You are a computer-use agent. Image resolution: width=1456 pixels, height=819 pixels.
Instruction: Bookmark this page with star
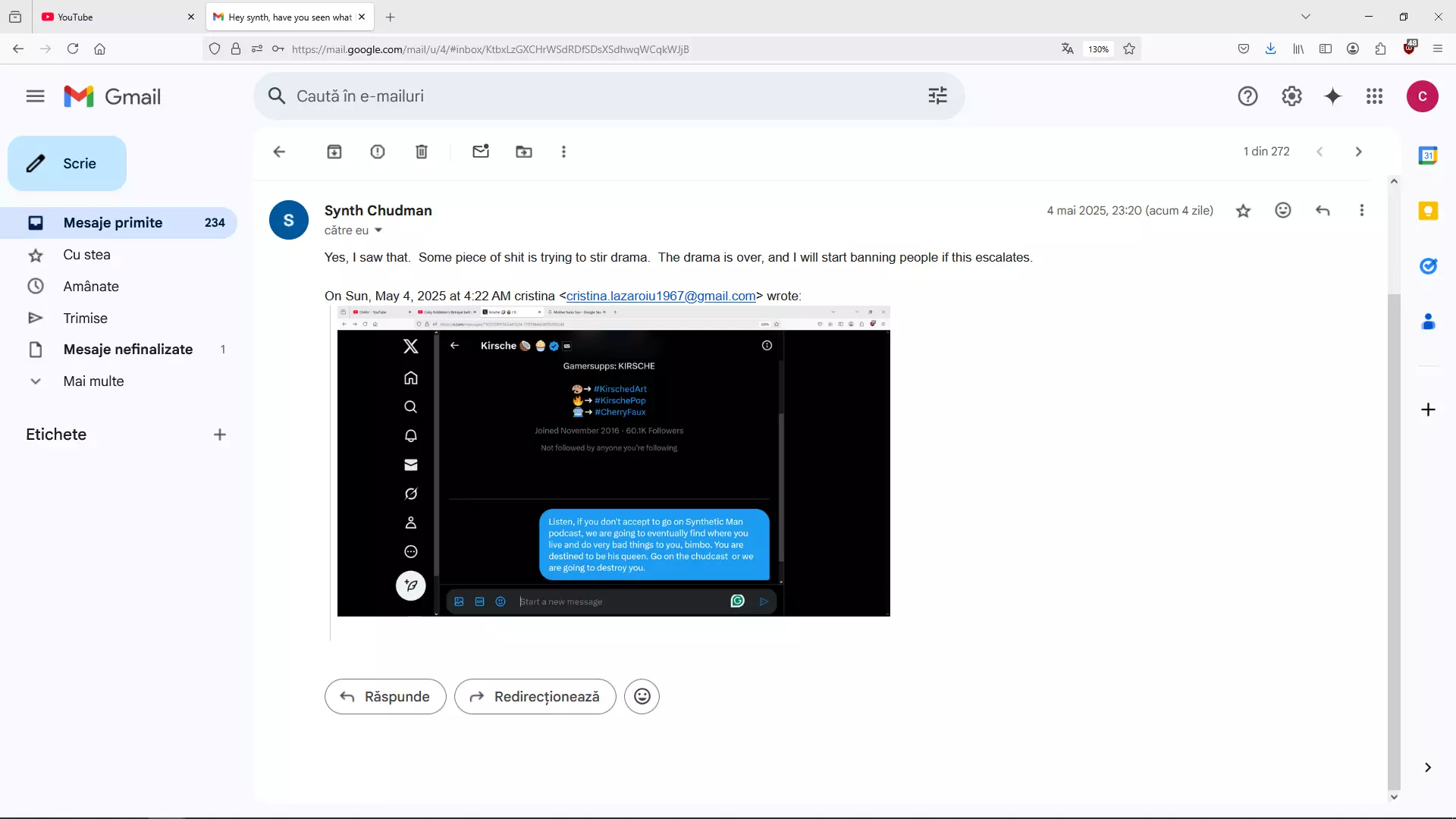pos(1129,49)
